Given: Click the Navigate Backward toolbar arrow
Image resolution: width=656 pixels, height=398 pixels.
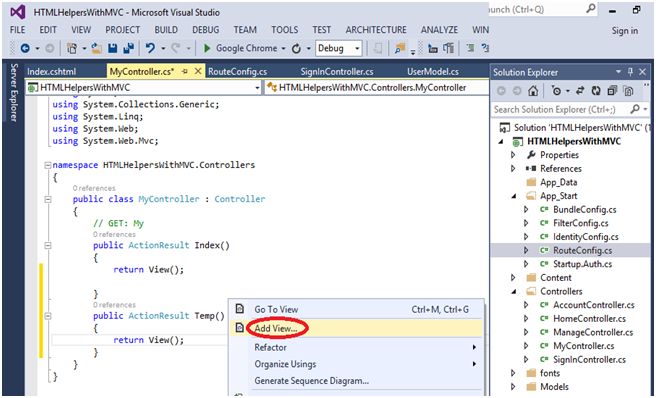Looking at the screenshot, I should [25, 49].
